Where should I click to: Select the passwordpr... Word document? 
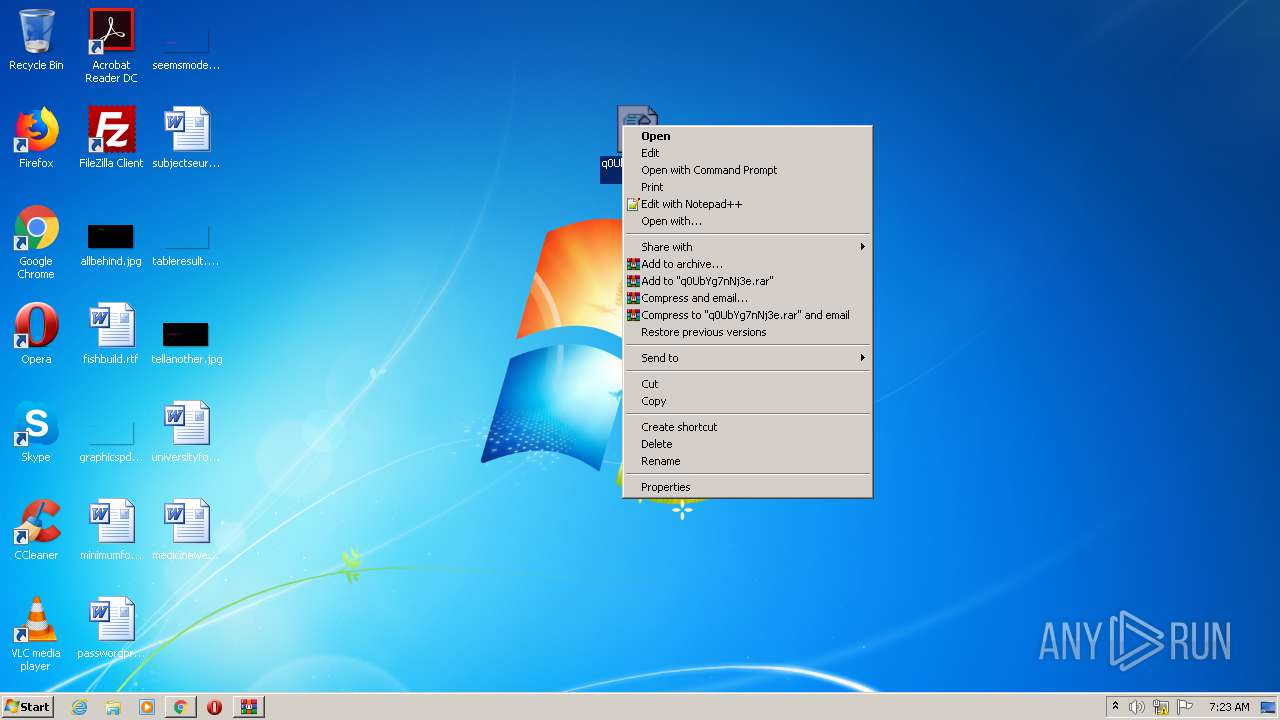point(111,628)
